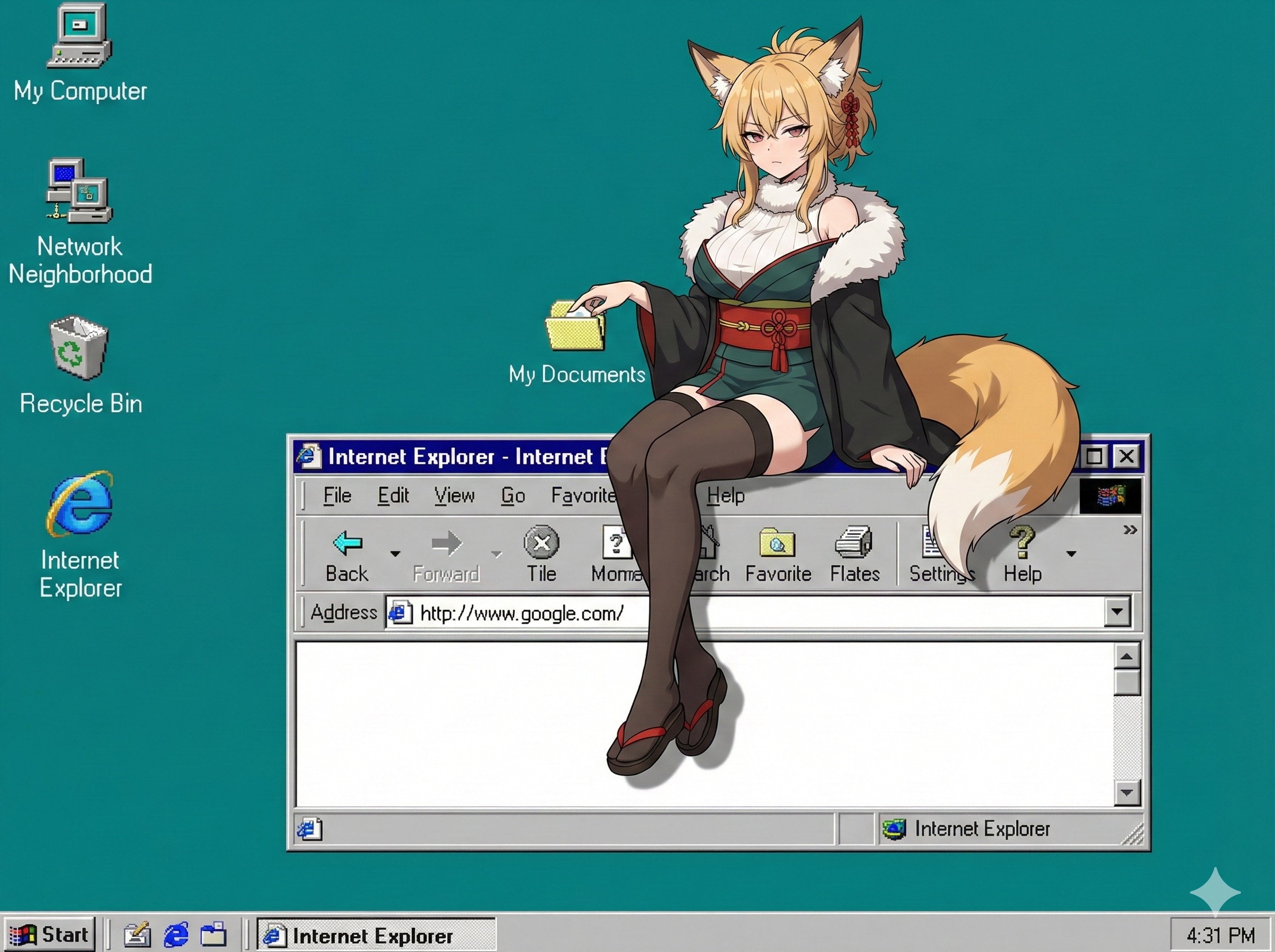Launch Internet Explorer from quick launch
Viewport: 1275px width, 952px height.
pos(176,934)
